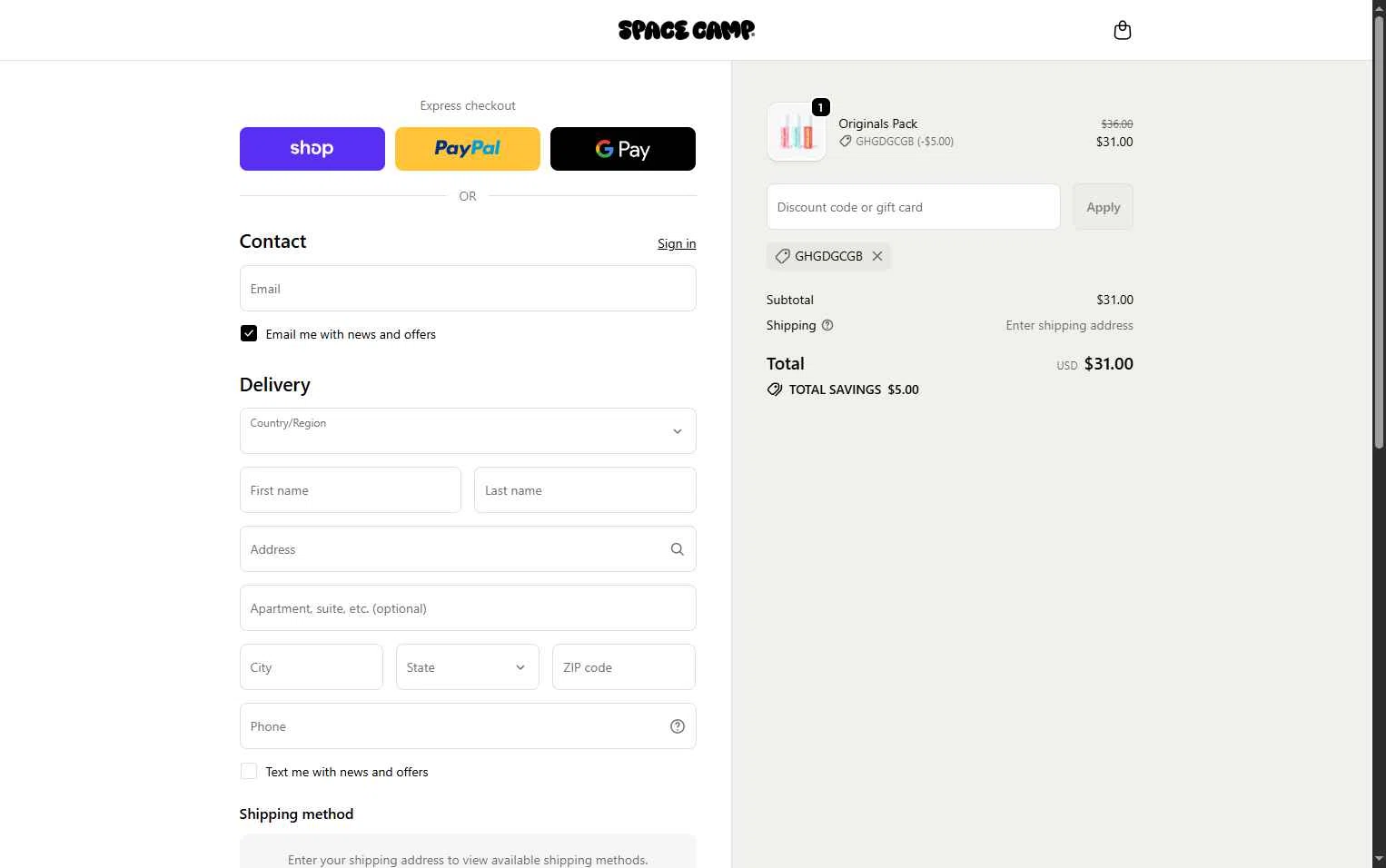This screenshot has height=868, width=1386.
Task: Click the Space Camp logo
Action: [x=687, y=30]
